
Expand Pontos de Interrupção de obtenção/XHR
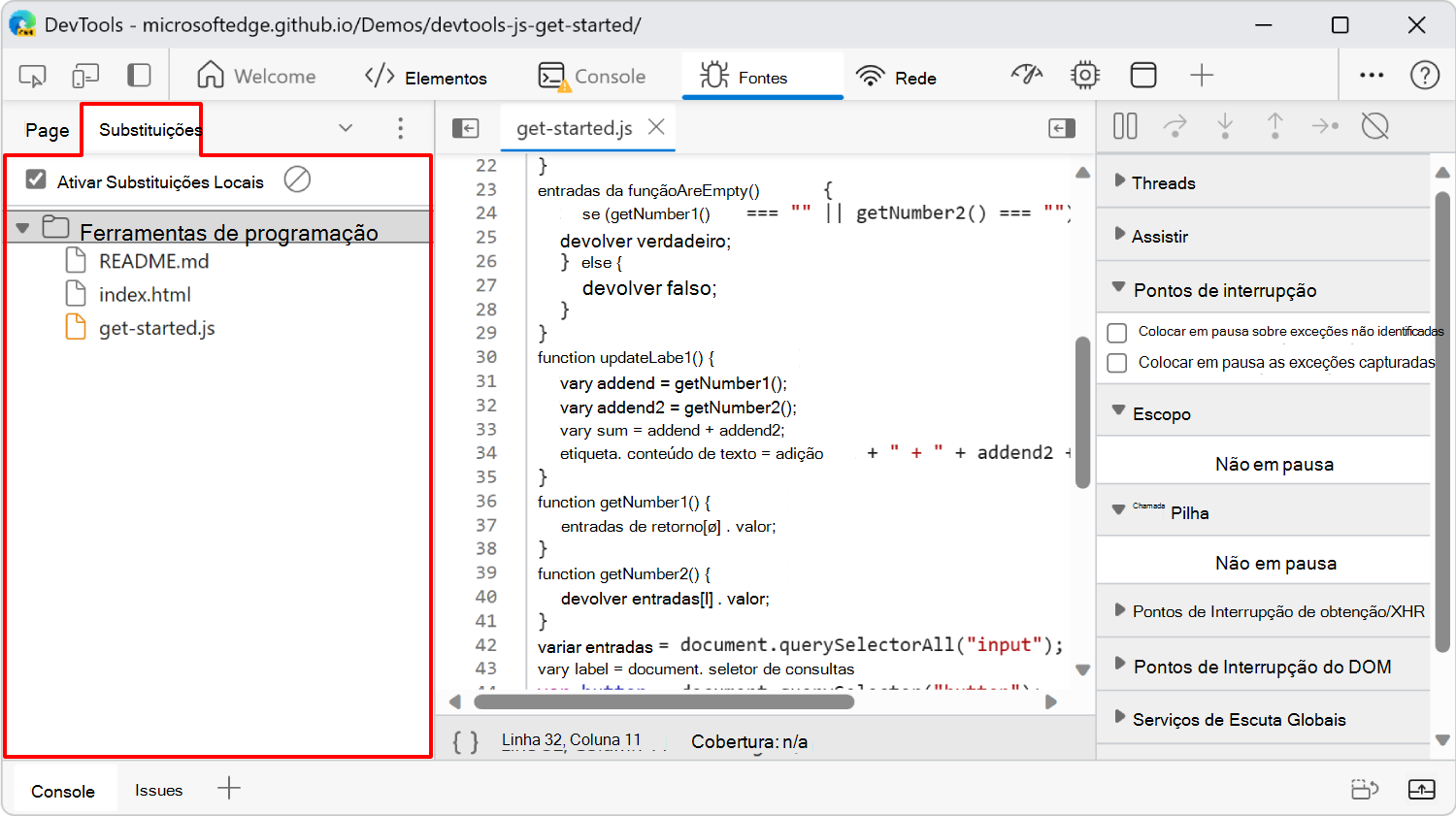coord(1120,610)
